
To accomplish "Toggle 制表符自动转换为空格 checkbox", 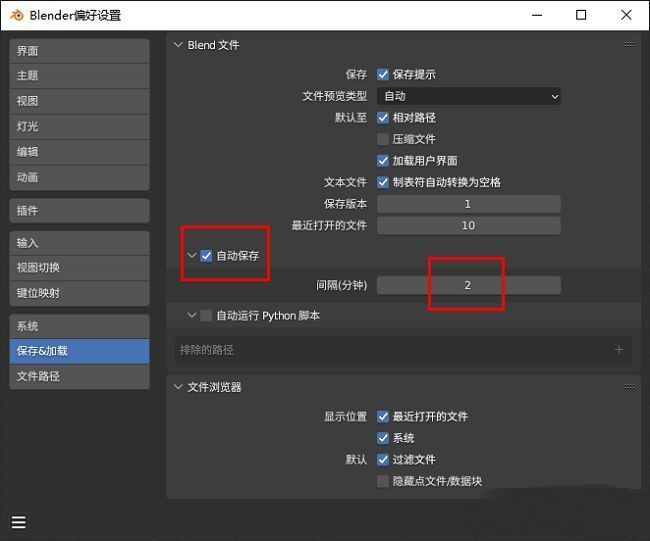I will pos(383,182).
